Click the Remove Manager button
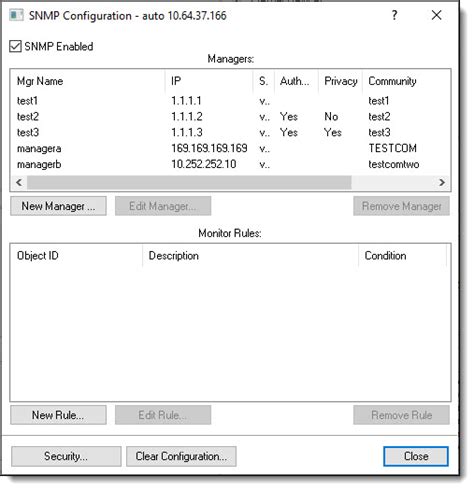This screenshot has height=490, width=474. 401,206
